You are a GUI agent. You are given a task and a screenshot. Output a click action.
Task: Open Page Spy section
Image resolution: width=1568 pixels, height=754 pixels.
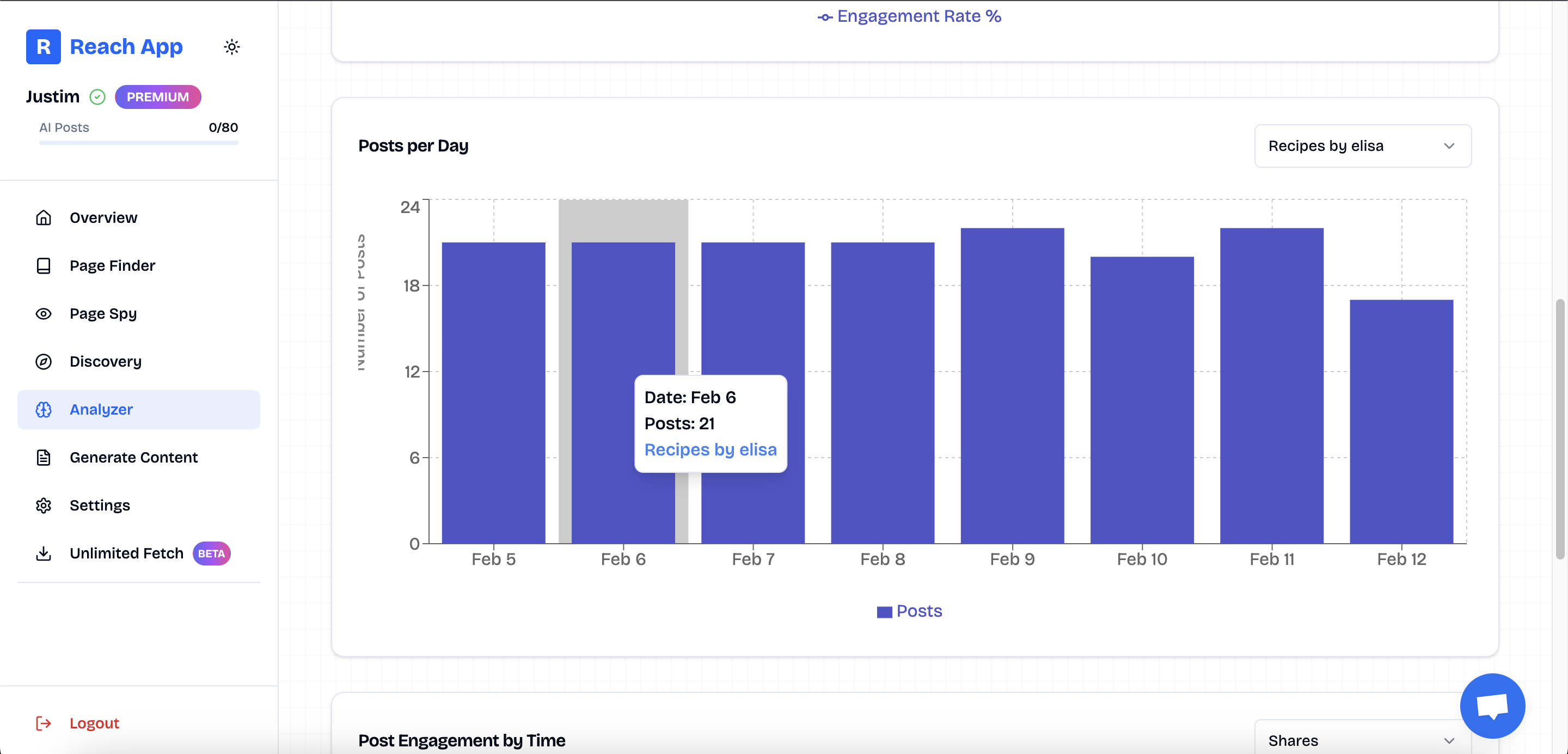point(139,314)
